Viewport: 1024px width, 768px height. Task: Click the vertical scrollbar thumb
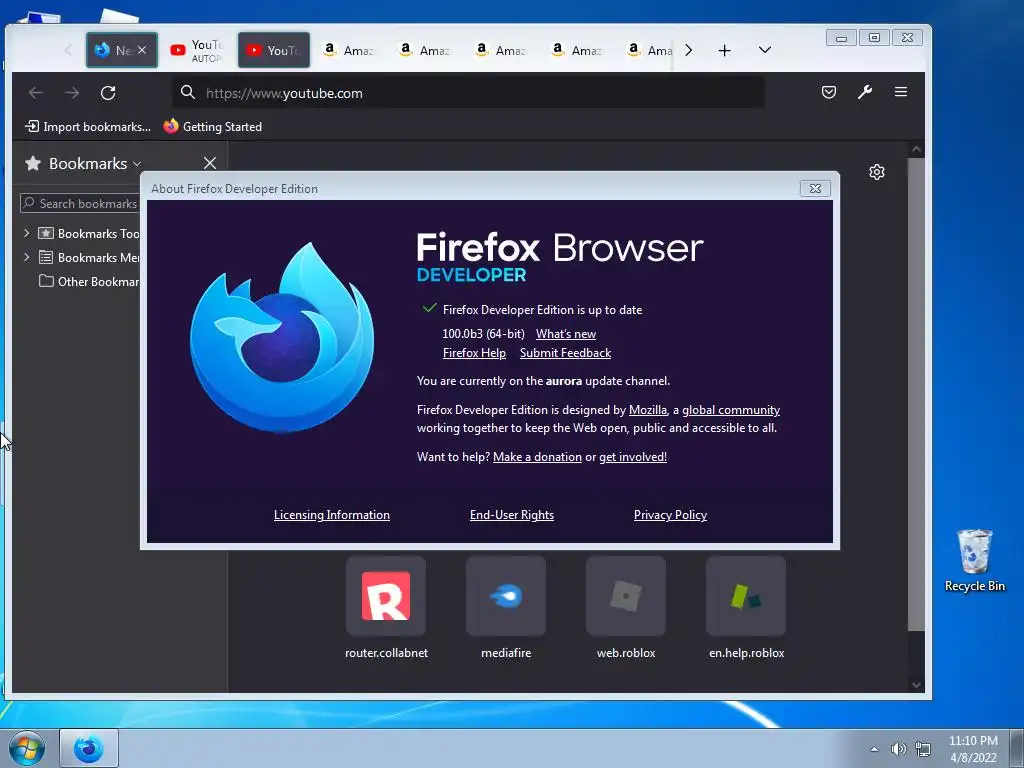click(916, 394)
